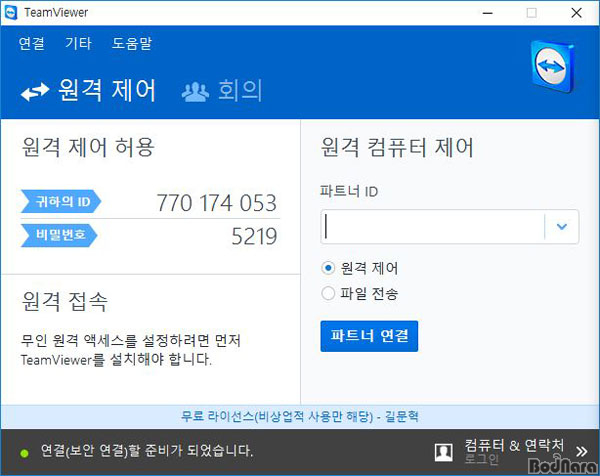Click the TeamViewer logo in the blue header
This screenshot has height=476, width=600.
[x=553, y=67]
